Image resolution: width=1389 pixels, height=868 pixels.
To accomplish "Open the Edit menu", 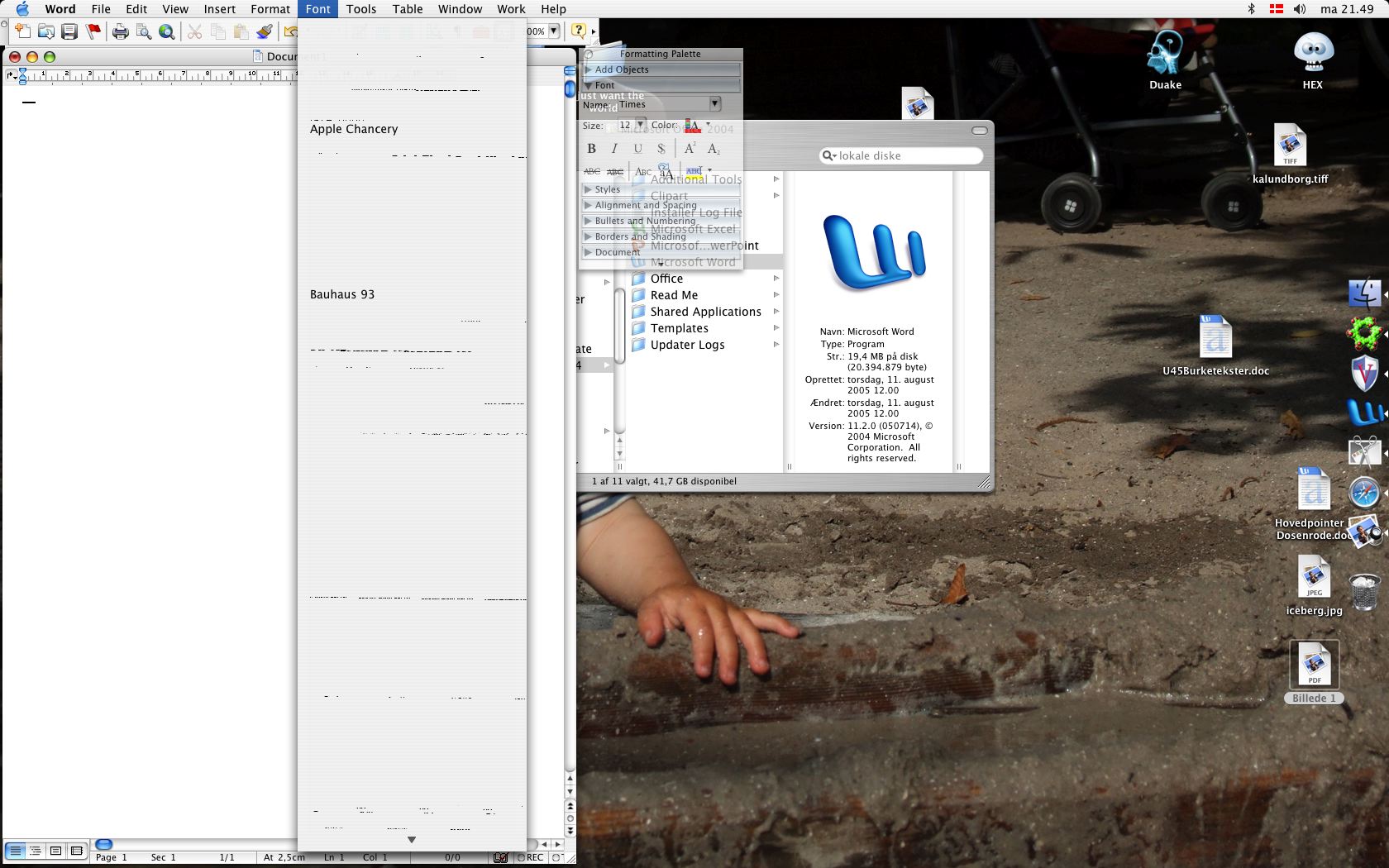I will coord(136,9).
